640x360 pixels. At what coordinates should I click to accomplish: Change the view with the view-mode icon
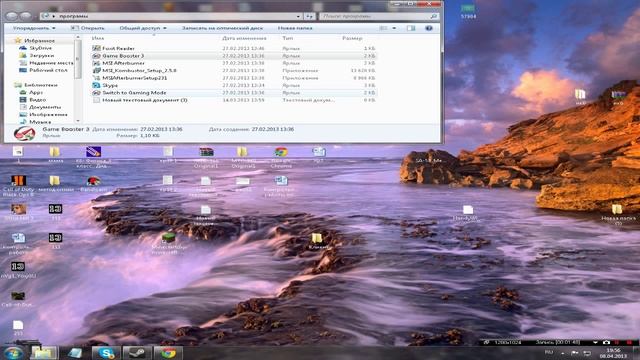click(383, 28)
